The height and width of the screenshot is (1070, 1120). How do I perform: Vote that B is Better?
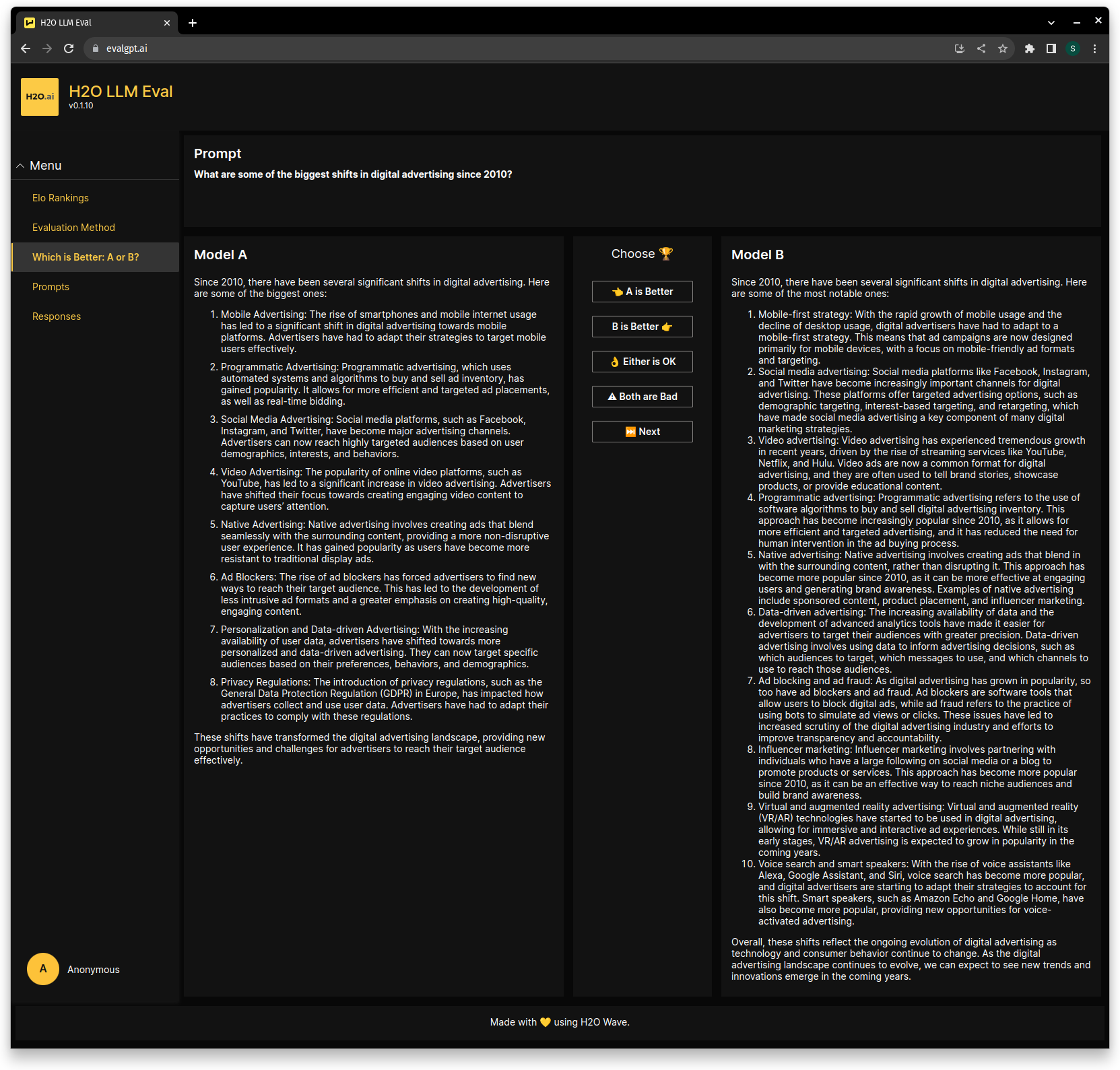pyautogui.click(x=642, y=327)
